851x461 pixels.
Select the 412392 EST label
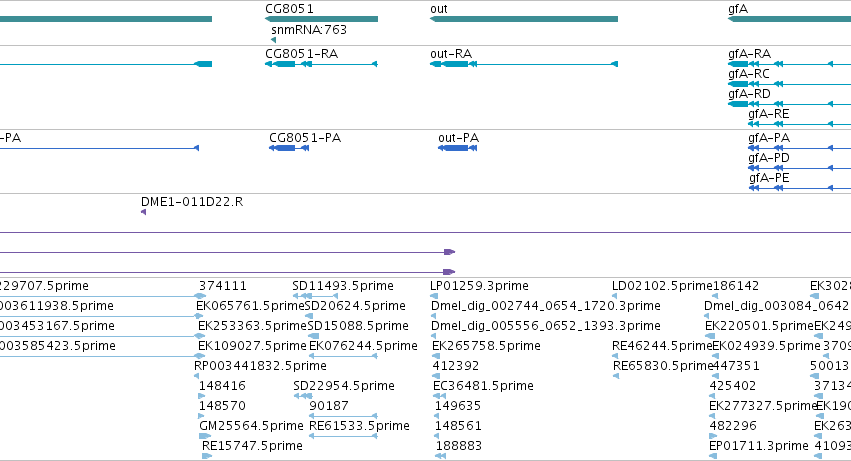(456, 366)
